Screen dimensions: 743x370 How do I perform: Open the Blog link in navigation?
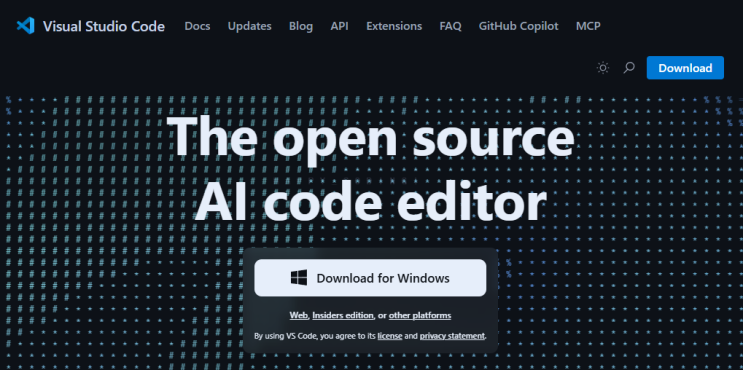pos(301,26)
